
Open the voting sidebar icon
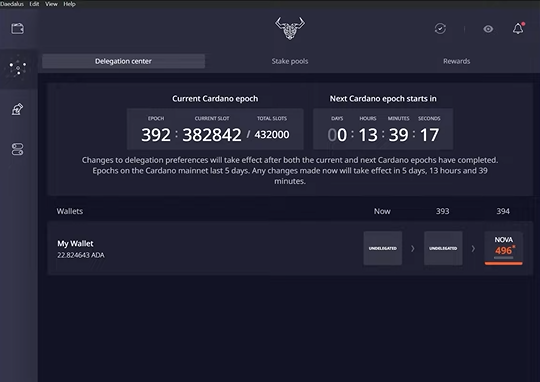[18, 109]
